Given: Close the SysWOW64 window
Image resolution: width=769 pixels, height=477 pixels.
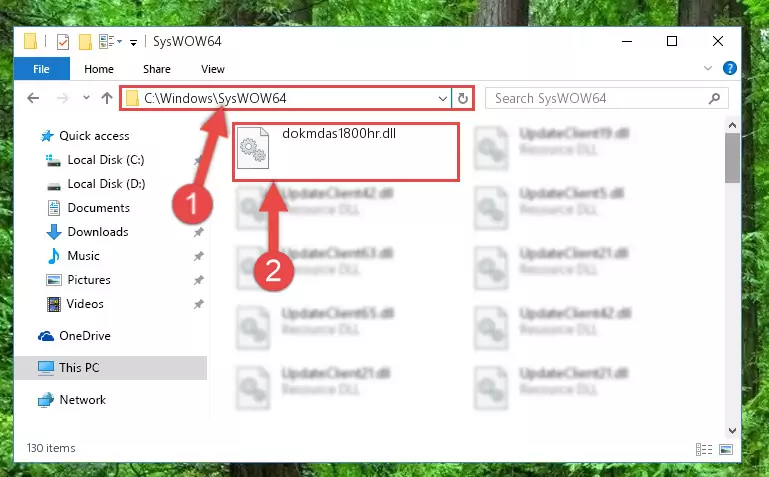Looking at the screenshot, I should point(718,42).
